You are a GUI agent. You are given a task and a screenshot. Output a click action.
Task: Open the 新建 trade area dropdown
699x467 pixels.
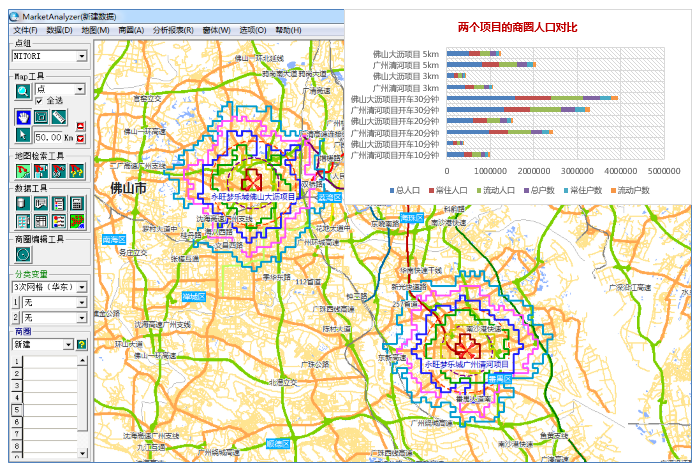[x=68, y=344]
